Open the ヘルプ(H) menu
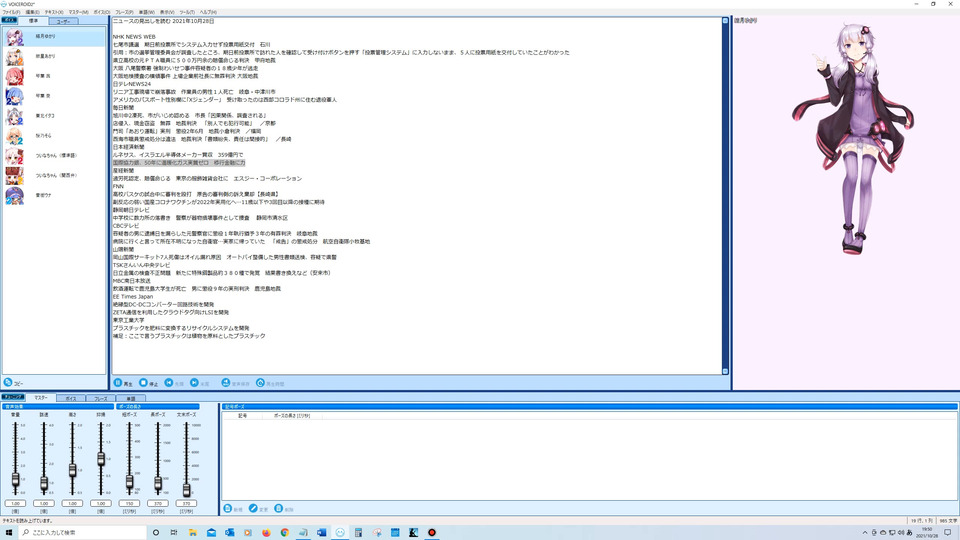The height and width of the screenshot is (540, 960). (208, 12)
